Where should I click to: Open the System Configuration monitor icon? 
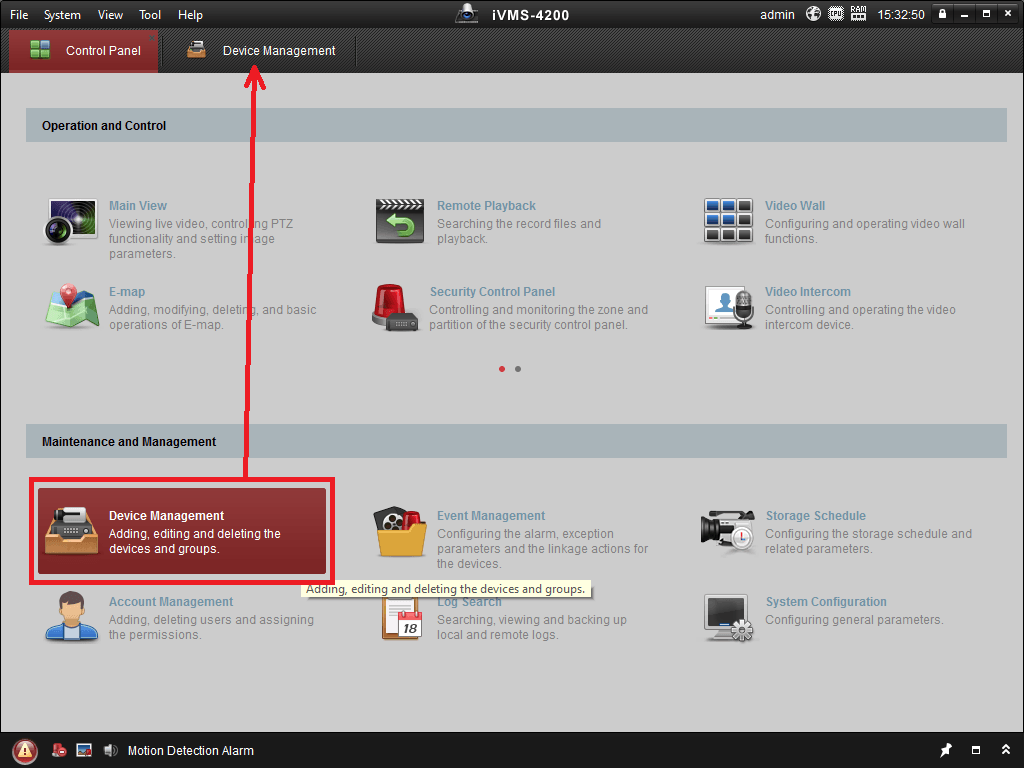pos(728,618)
